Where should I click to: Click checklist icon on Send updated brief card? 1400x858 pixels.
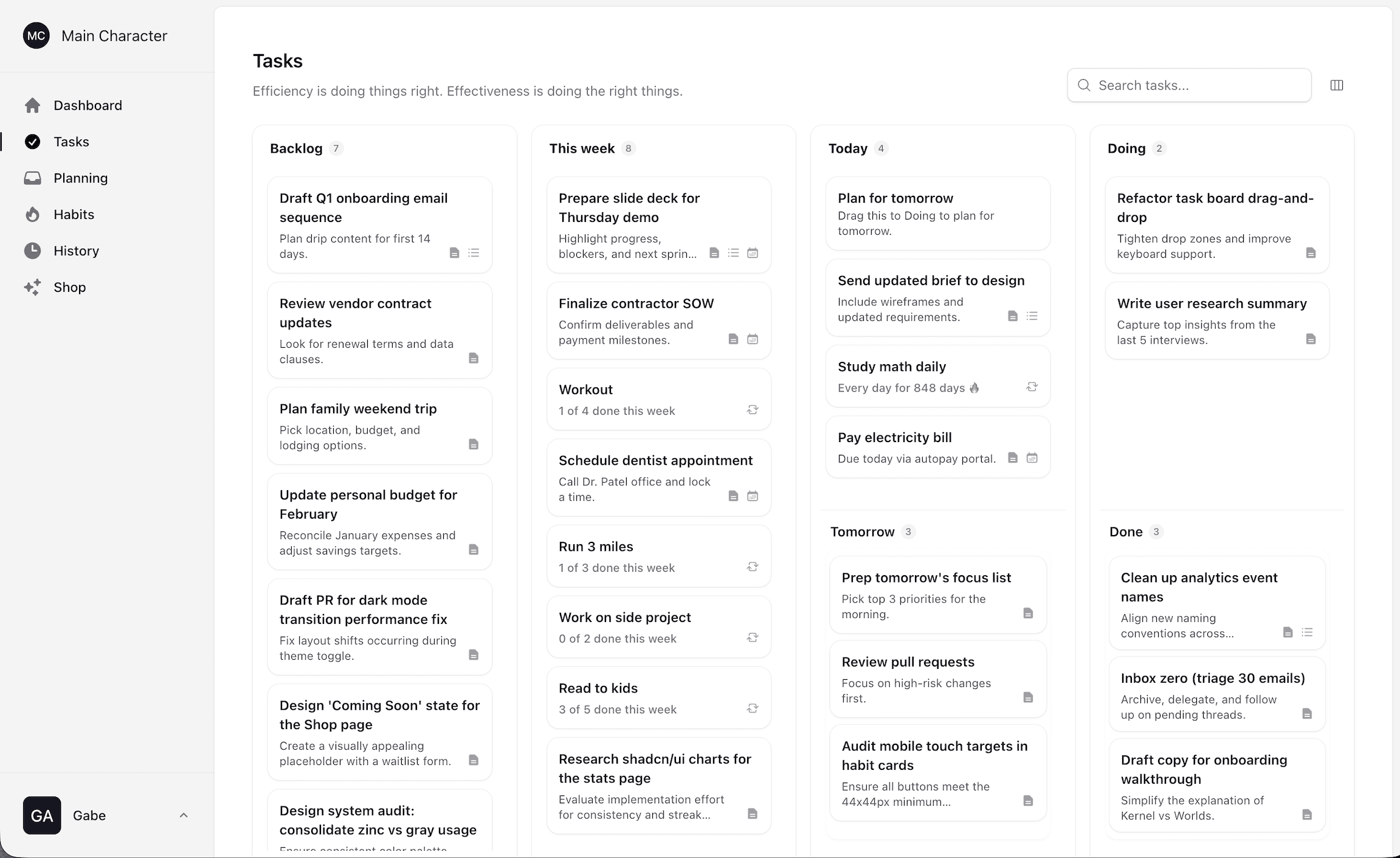[x=1032, y=316]
